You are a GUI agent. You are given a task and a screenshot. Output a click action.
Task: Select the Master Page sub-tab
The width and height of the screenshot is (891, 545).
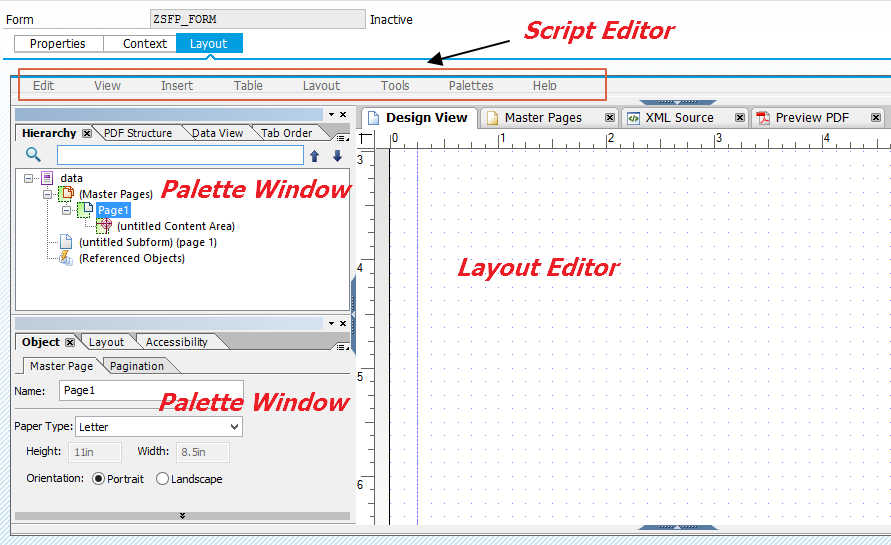(61, 366)
